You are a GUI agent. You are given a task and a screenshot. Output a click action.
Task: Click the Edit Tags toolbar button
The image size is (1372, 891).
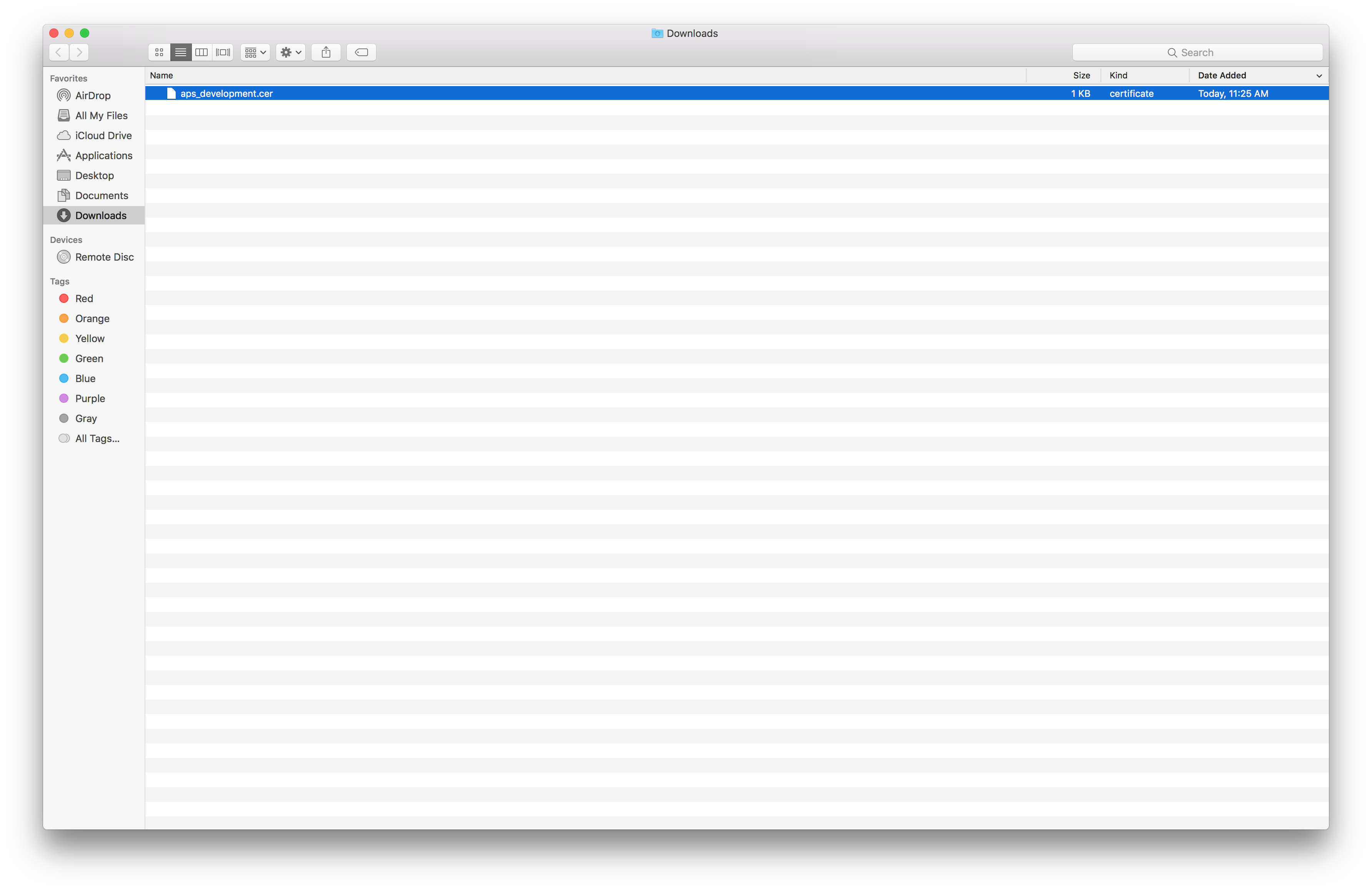coord(361,52)
